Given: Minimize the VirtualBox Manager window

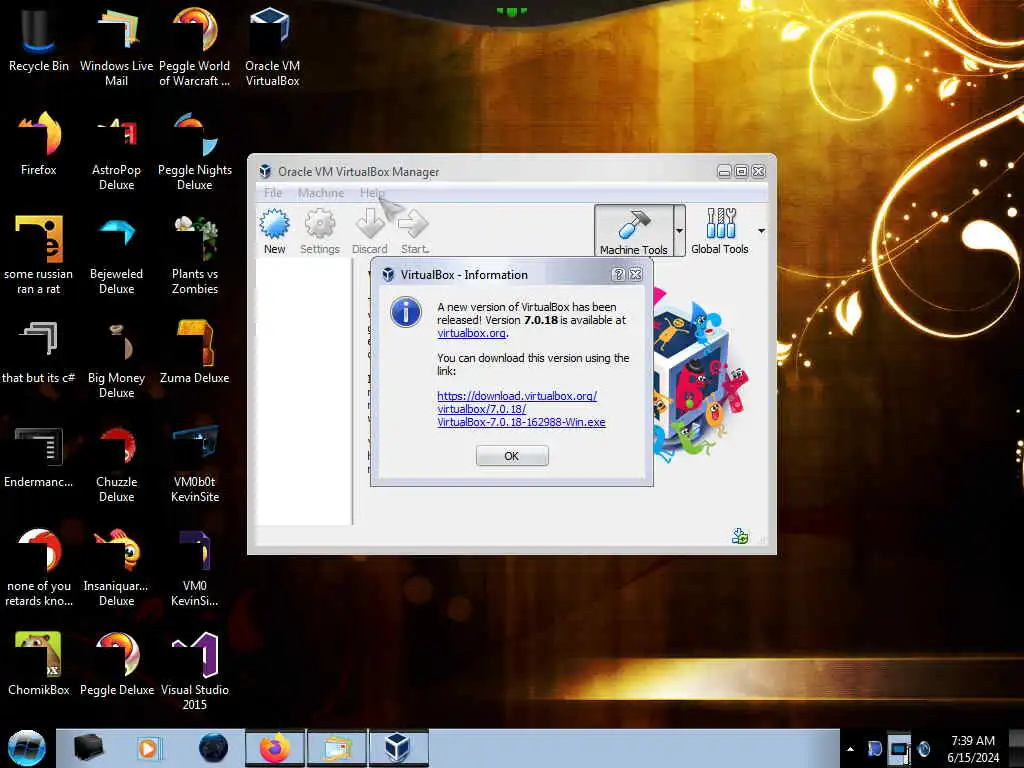Looking at the screenshot, I should [724, 171].
